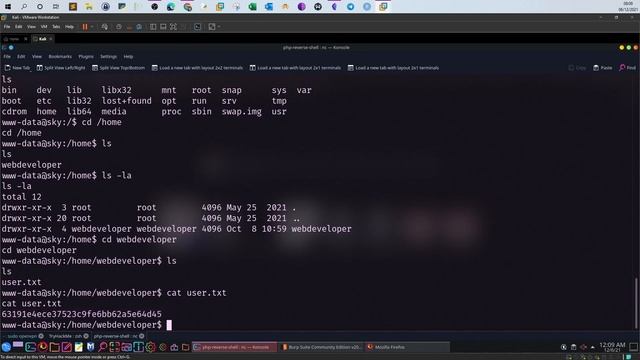The height and width of the screenshot is (360, 640).
Task: Open Telegram from Windows taskbar
Action: [x=351, y=7]
